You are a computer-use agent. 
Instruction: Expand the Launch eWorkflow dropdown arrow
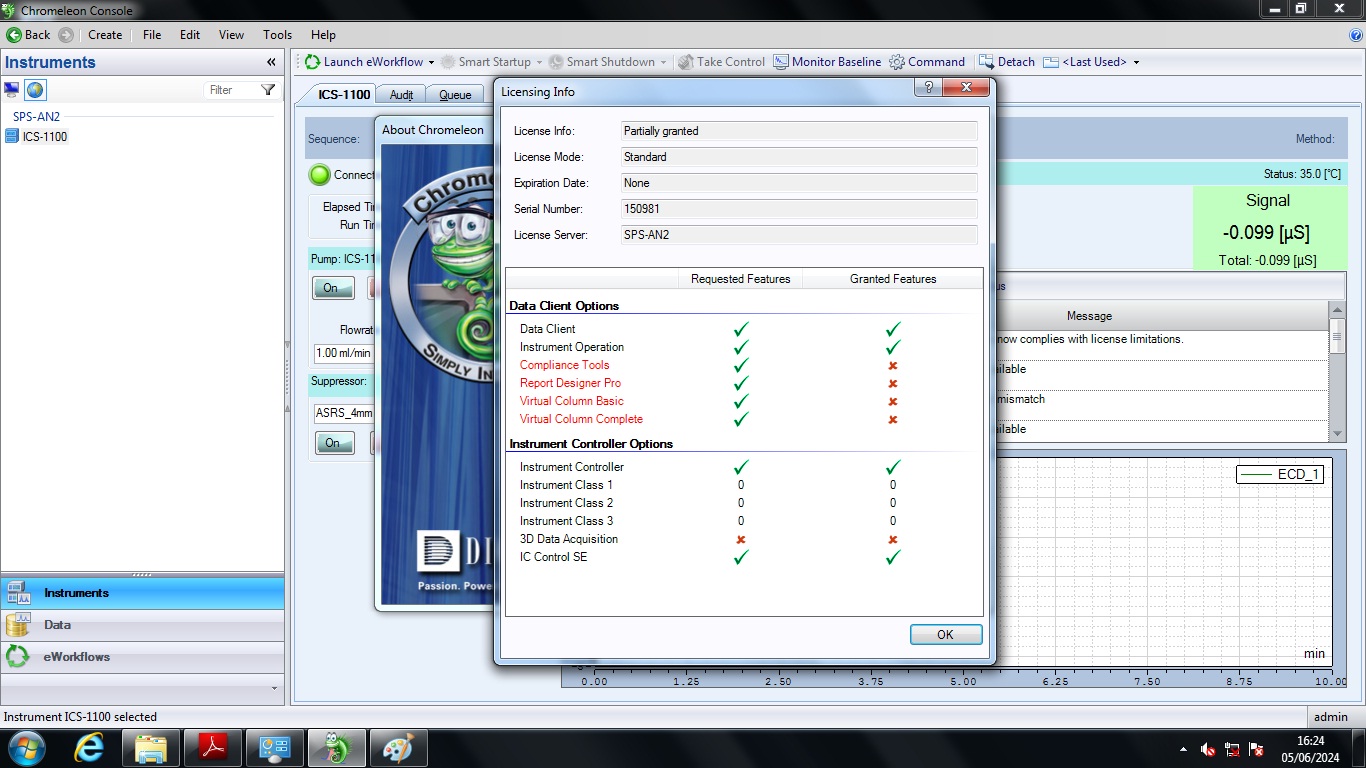pyautogui.click(x=431, y=62)
